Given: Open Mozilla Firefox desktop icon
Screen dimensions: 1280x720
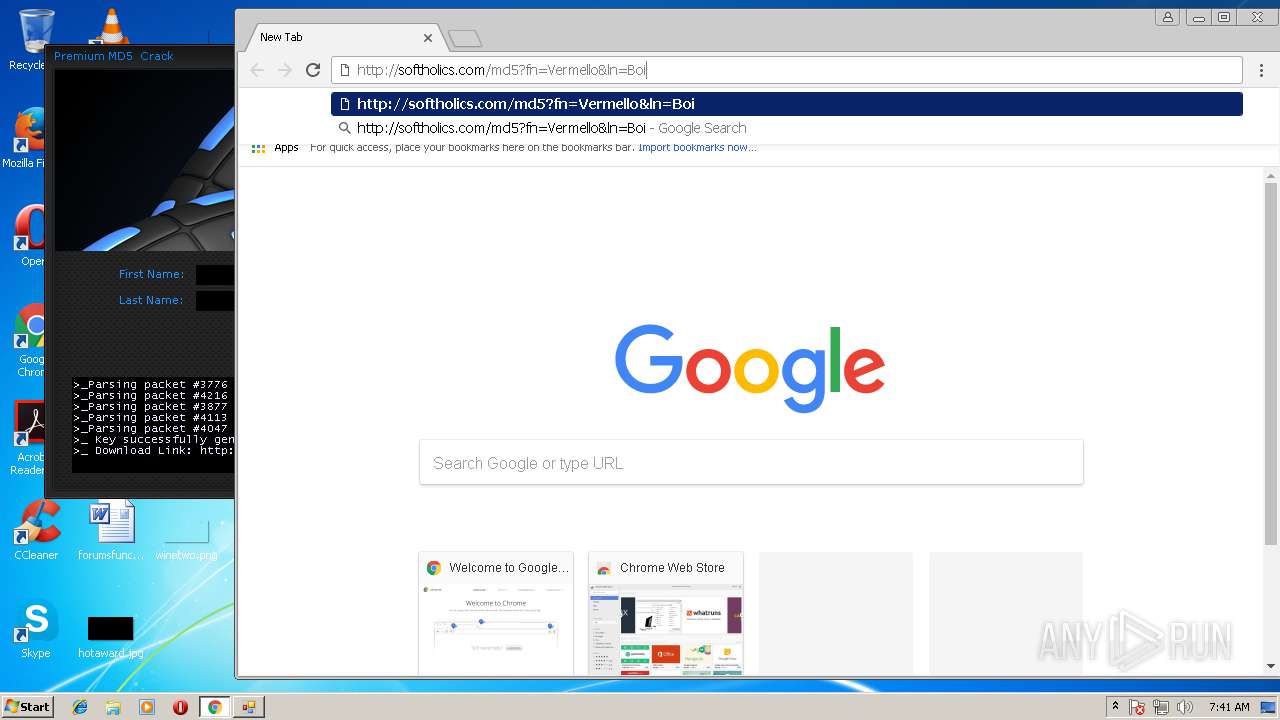Looking at the screenshot, I should pos(28,137).
